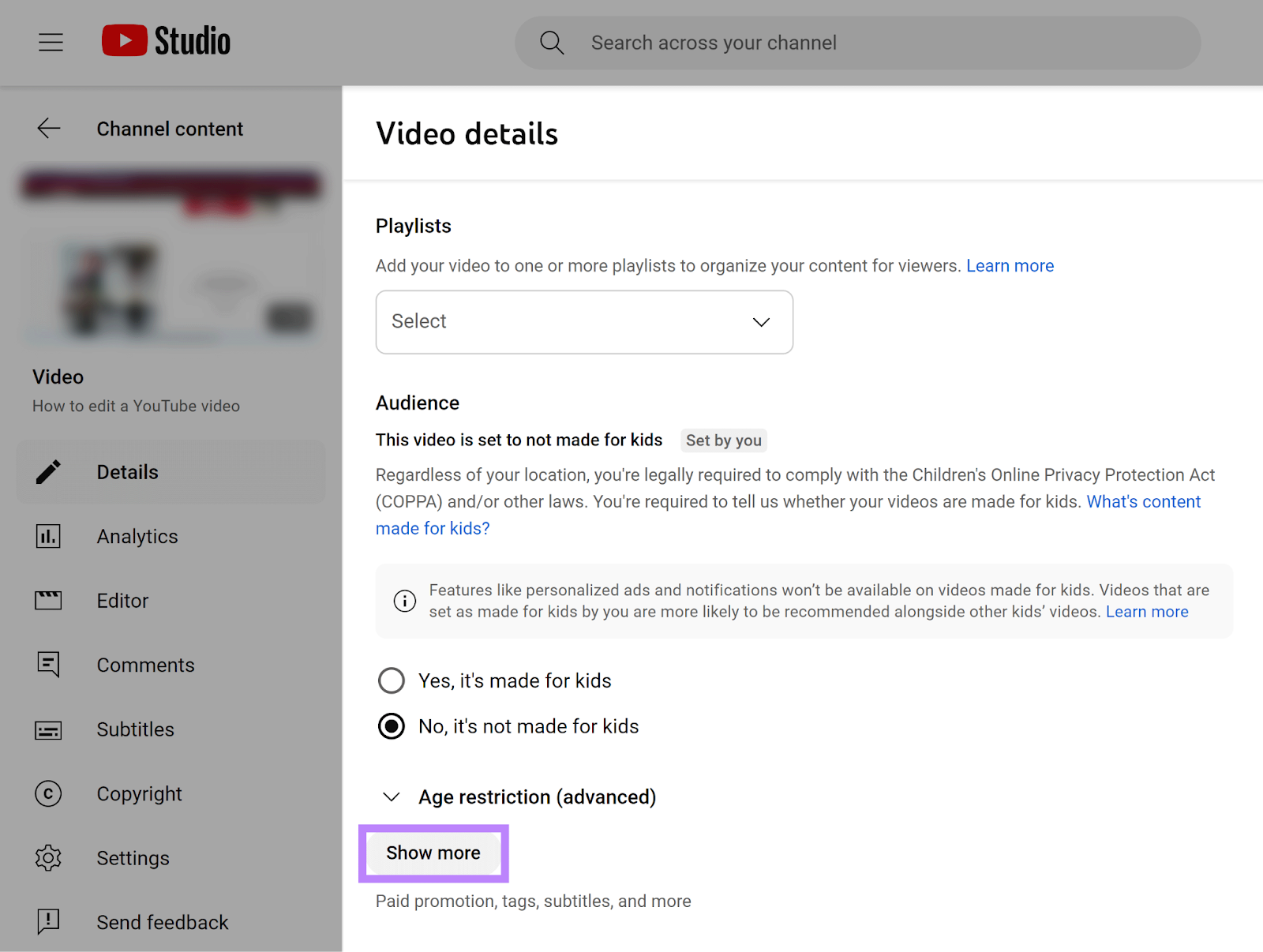This screenshot has width=1263, height=952.
Task: Select 'Yes, it's made for kids' radio button
Action: (392, 680)
